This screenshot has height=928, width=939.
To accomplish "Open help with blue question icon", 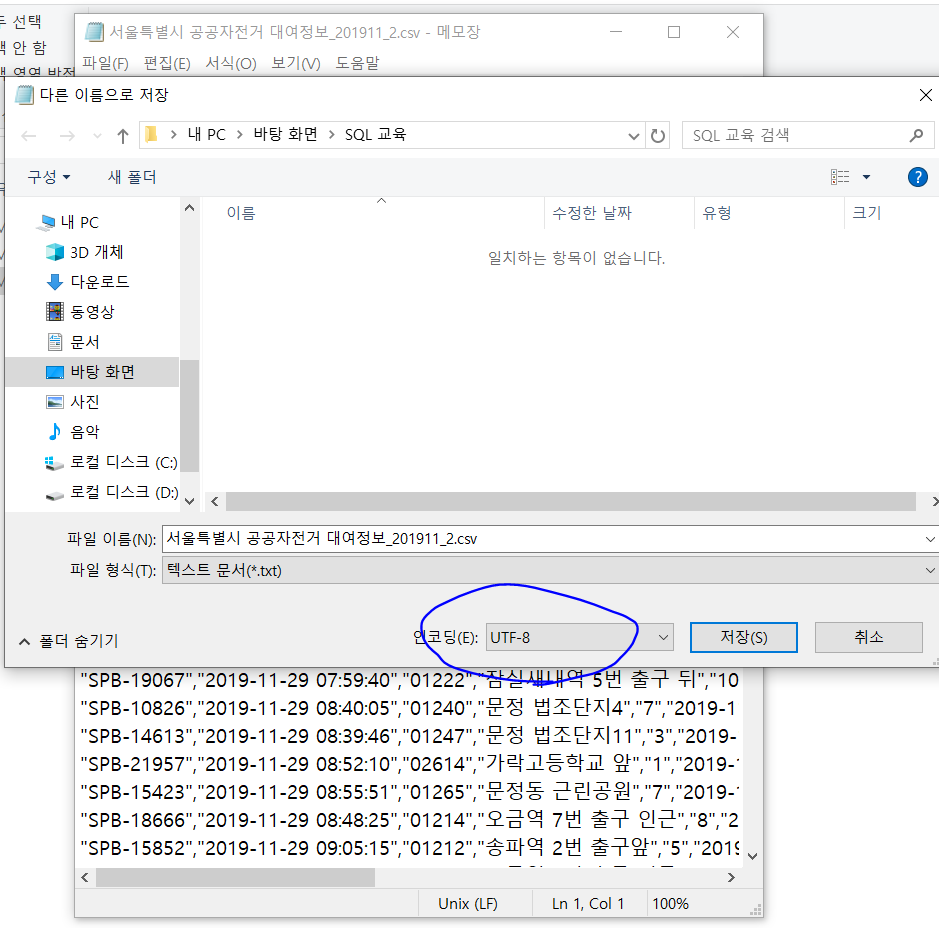I will click(x=917, y=177).
